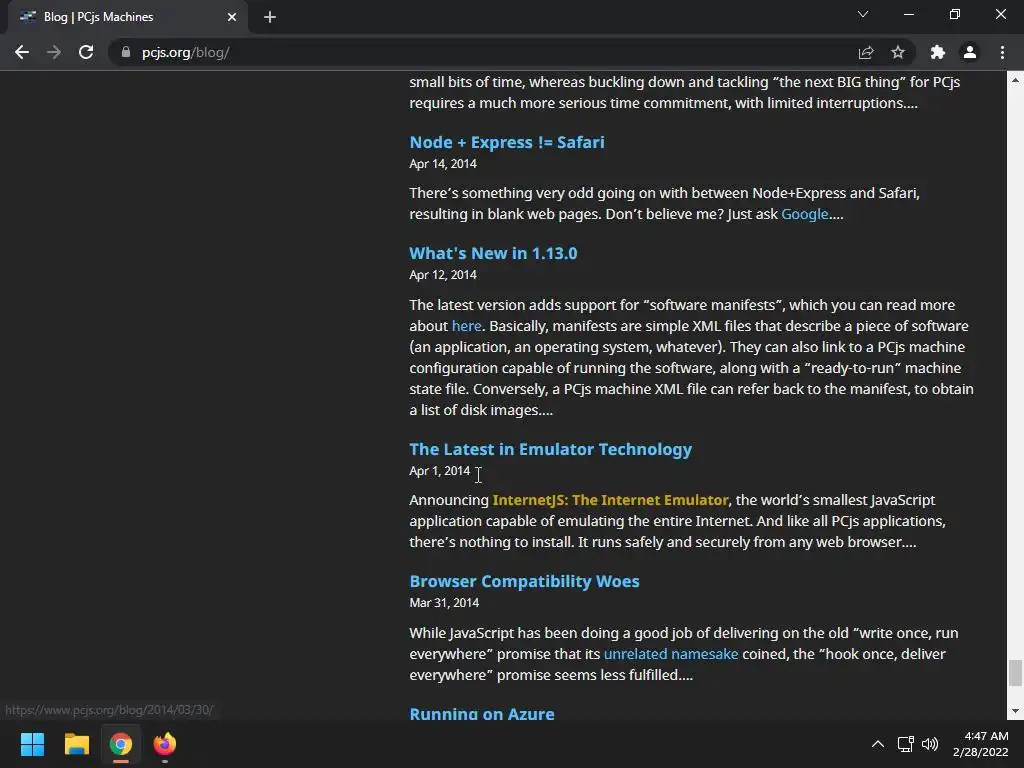Click the 'Apr 14, 2014' date

[443, 164]
